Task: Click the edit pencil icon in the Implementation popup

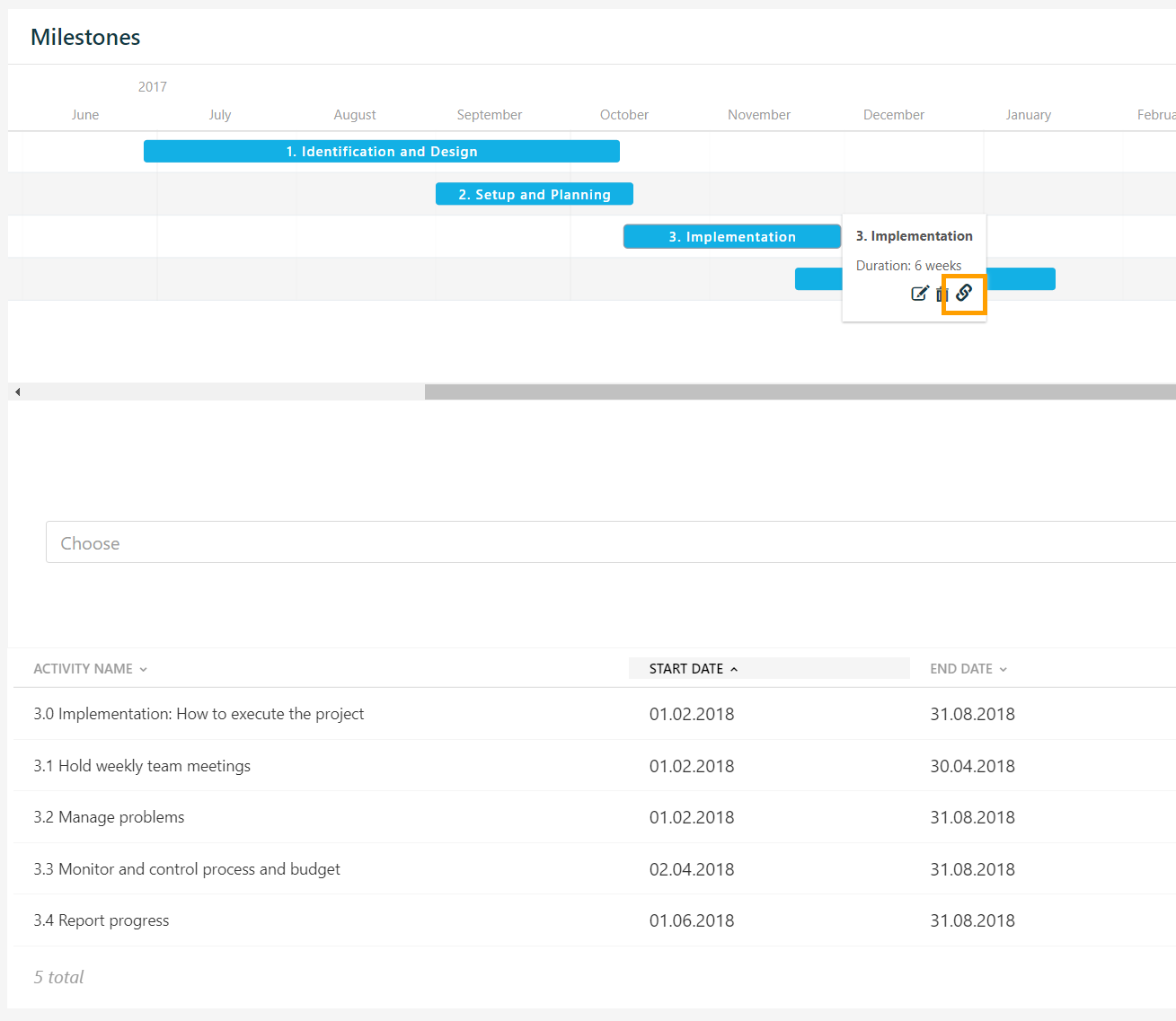Action: [x=919, y=294]
